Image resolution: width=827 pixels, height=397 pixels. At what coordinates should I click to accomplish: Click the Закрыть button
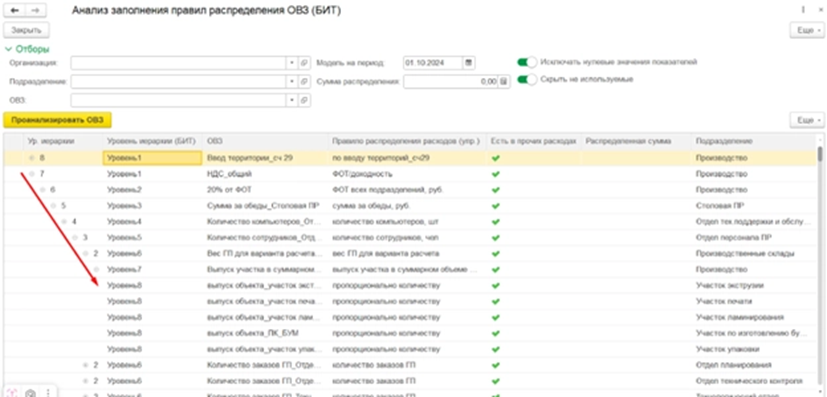pyautogui.click(x=26, y=31)
